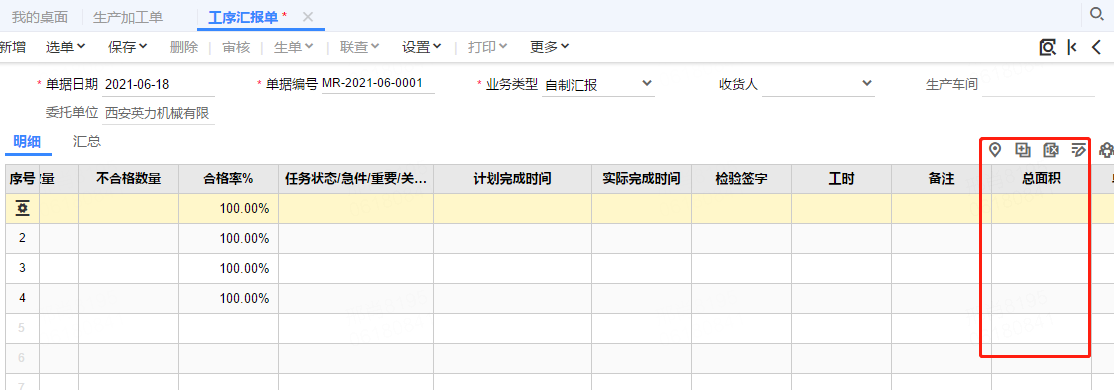The height and width of the screenshot is (390, 1114).
Task: Click the locate pin icon above the grid
Action: [995, 150]
